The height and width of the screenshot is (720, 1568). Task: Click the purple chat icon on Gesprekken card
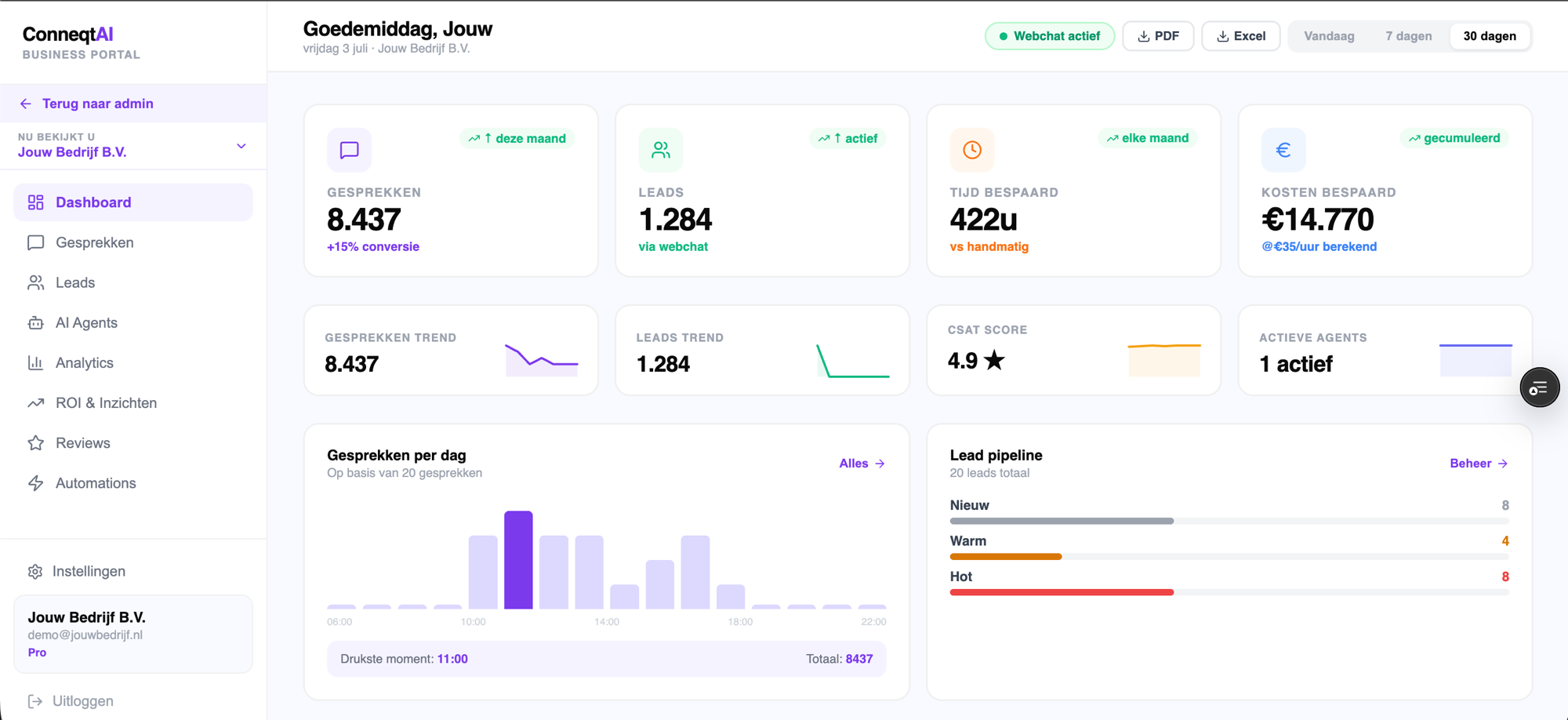coord(349,150)
